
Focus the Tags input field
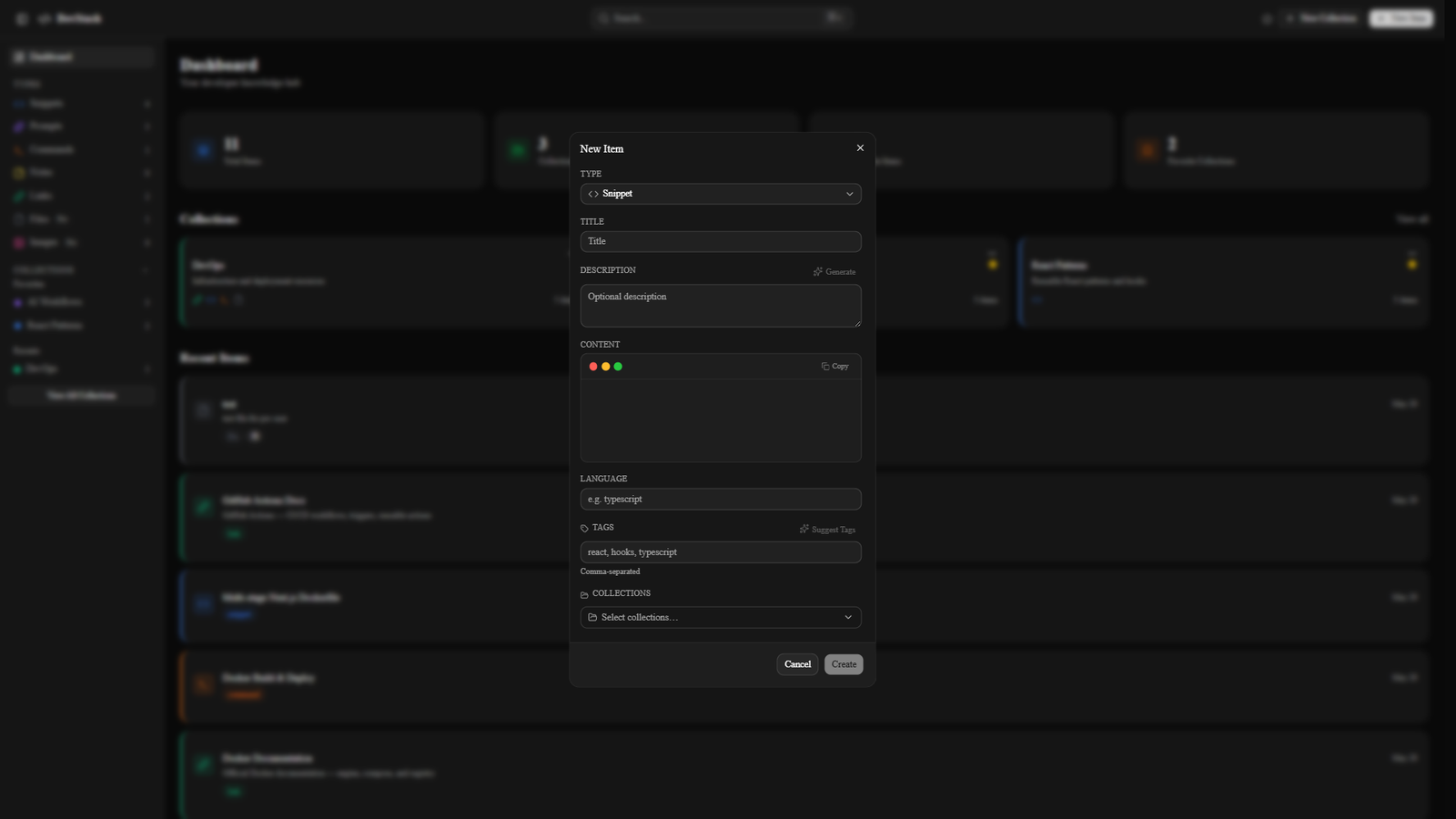click(721, 552)
